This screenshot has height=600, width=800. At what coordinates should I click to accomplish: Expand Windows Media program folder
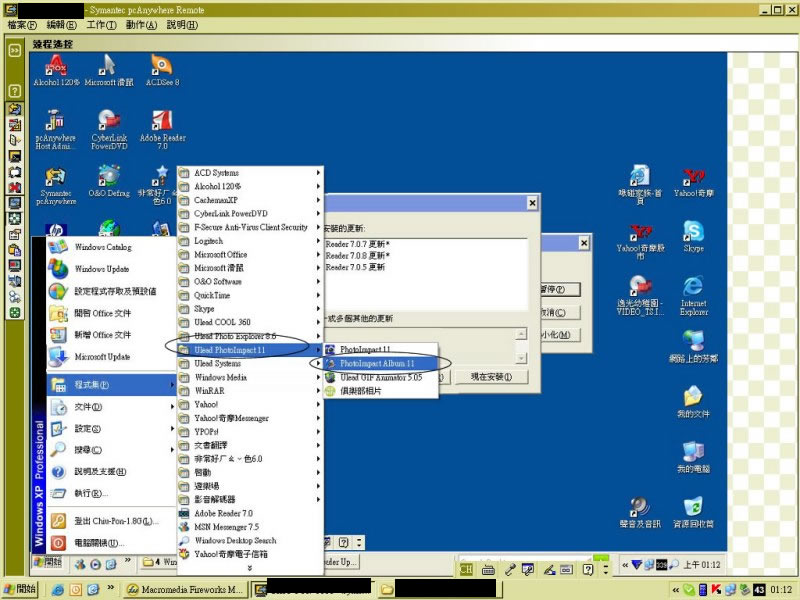pyautogui.click(x=250, y=377)
